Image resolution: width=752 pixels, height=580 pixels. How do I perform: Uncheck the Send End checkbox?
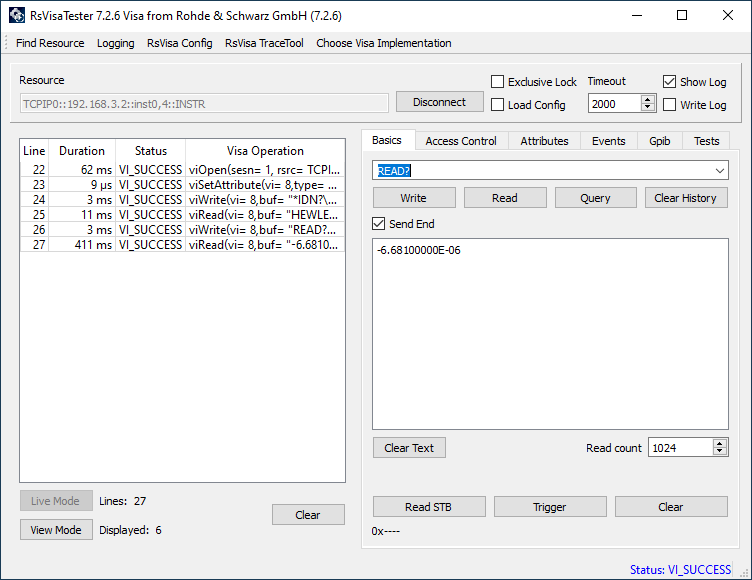378,224
